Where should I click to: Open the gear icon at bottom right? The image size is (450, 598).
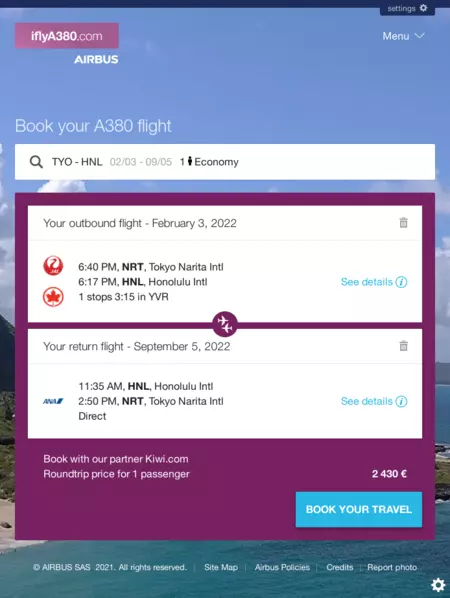click(x=438, y=585)
